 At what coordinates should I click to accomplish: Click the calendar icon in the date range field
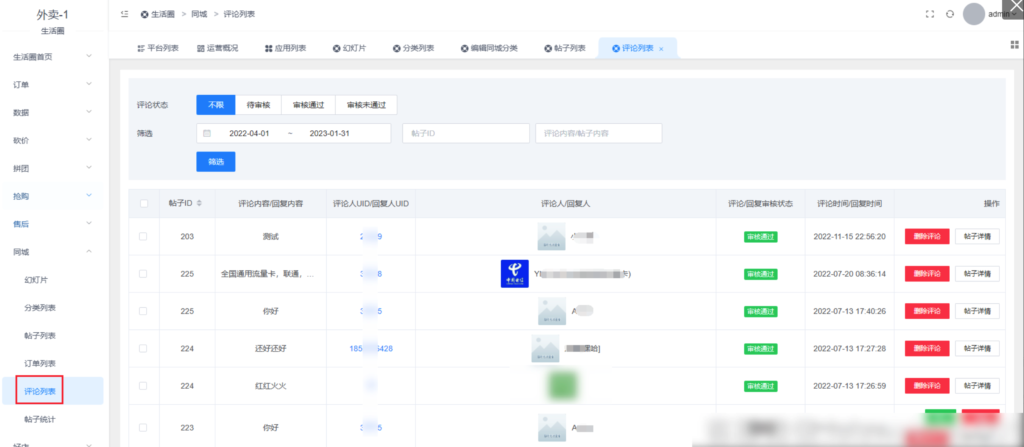click(207, 133)
